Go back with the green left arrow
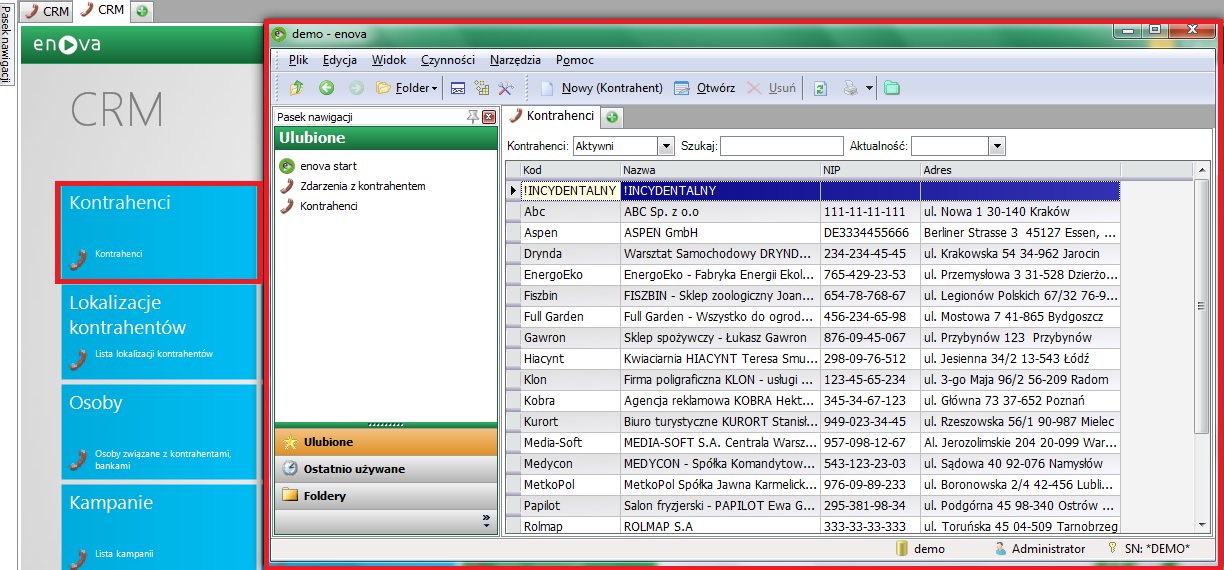1224x570 pixels. (x=326, y=88)
